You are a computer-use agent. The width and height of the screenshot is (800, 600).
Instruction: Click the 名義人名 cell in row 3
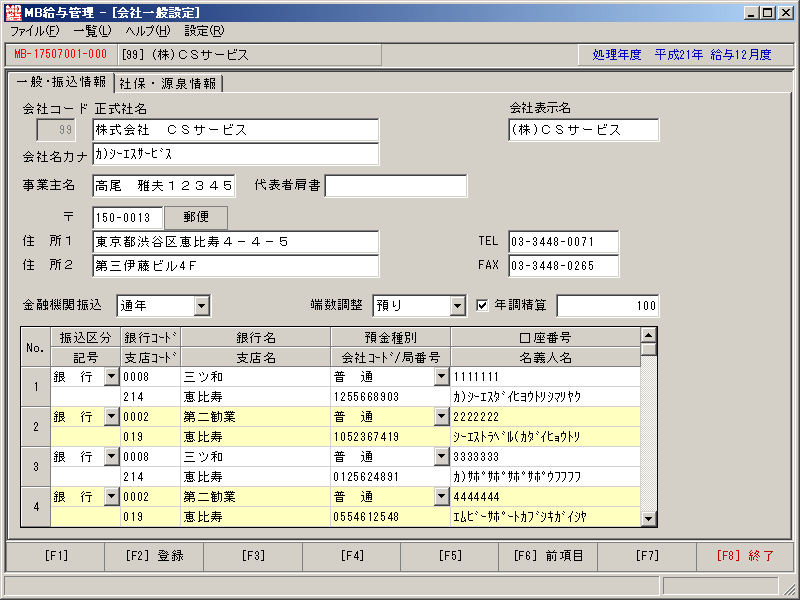[545, 477]
